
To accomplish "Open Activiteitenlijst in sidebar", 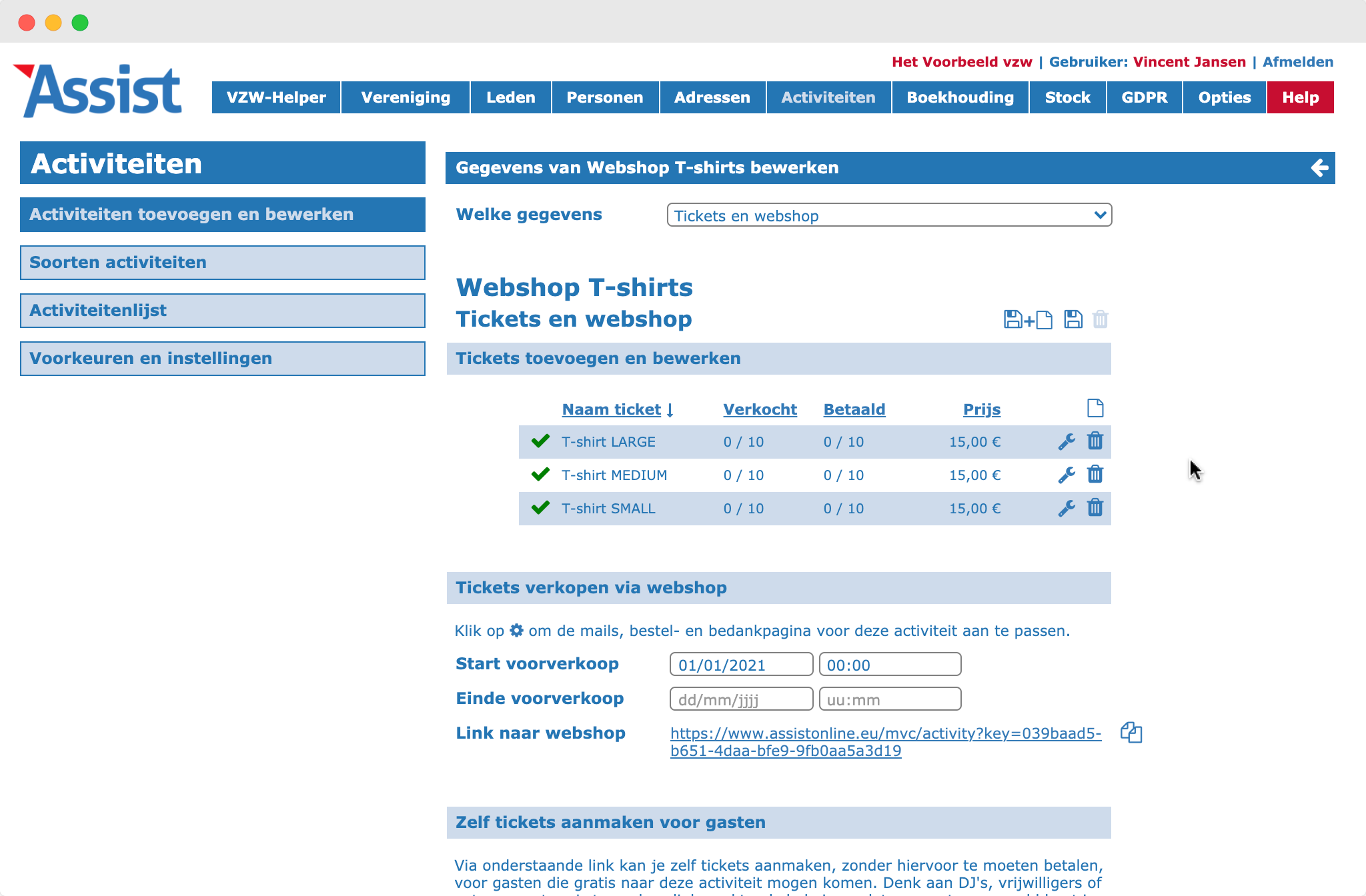I will 223,311.
